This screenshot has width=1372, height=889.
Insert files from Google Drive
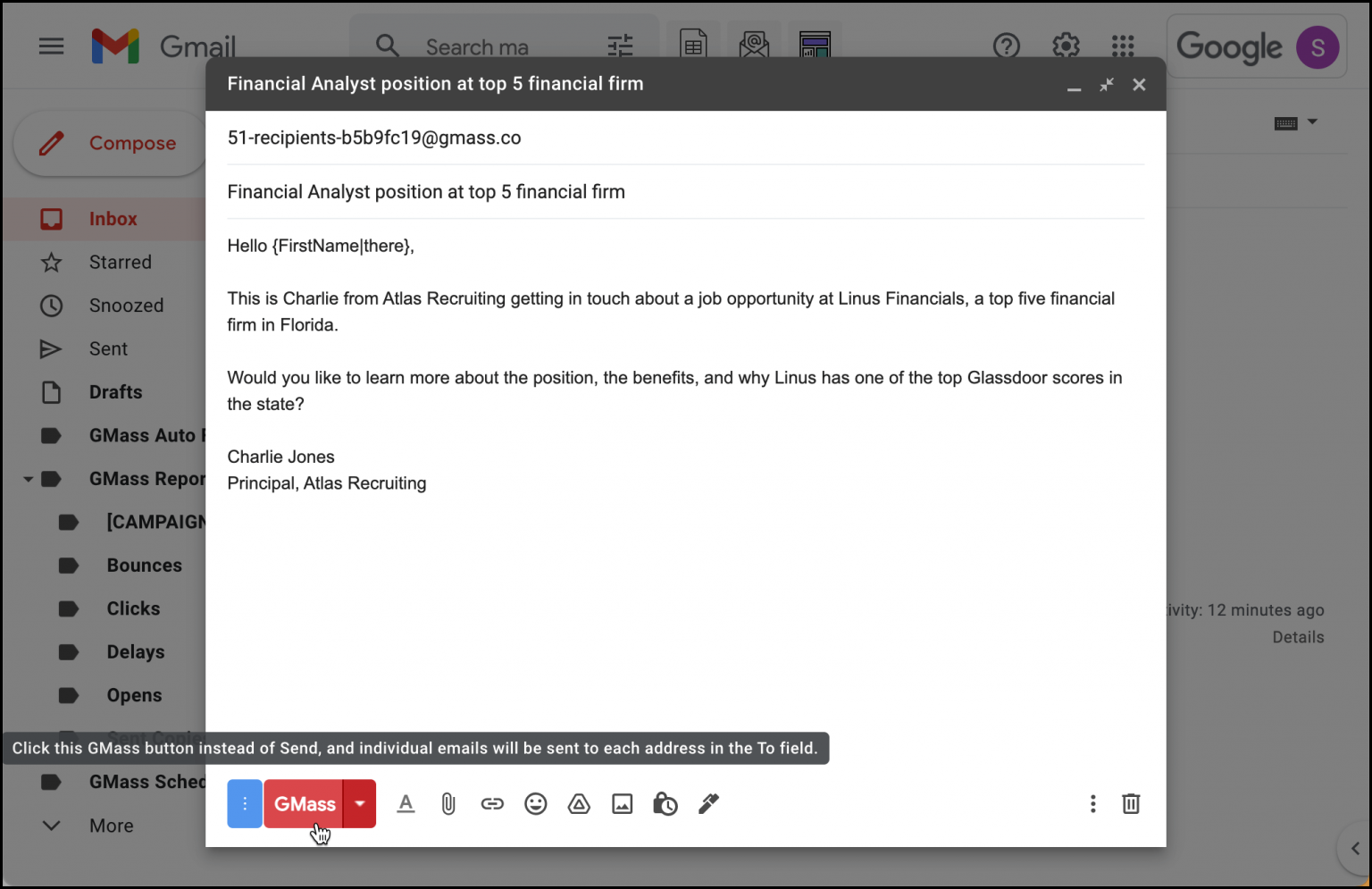tap(579, 803)
